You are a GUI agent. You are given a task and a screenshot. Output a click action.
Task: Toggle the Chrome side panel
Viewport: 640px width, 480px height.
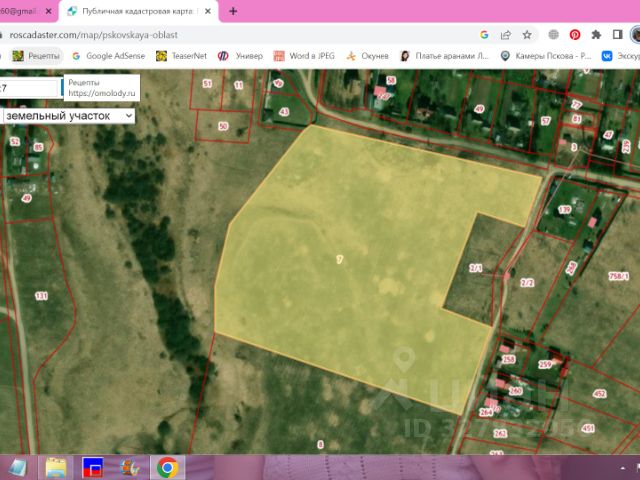pos(617,35)
